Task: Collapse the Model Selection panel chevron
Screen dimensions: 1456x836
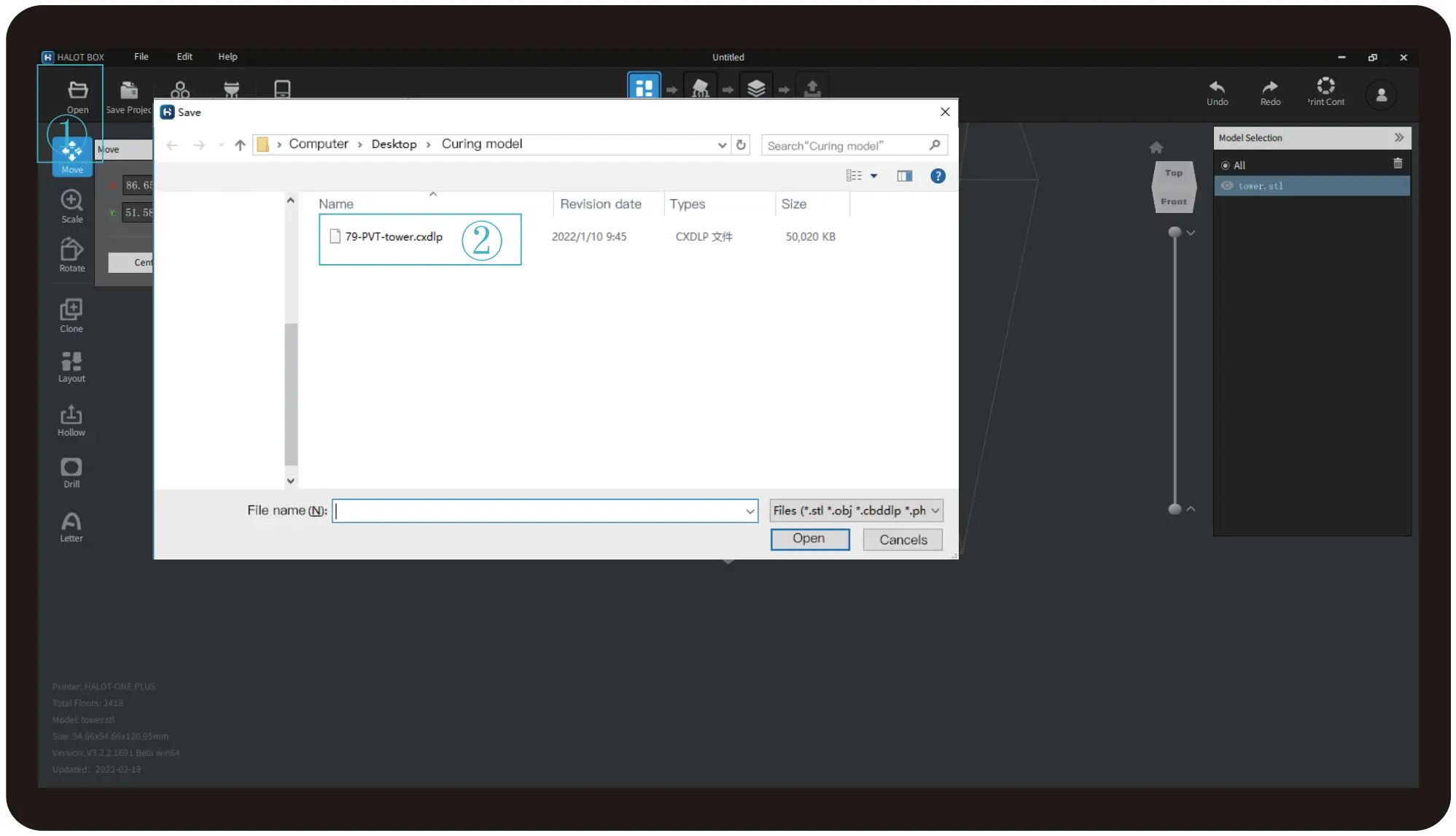Action: click(x=1398, y=137)
